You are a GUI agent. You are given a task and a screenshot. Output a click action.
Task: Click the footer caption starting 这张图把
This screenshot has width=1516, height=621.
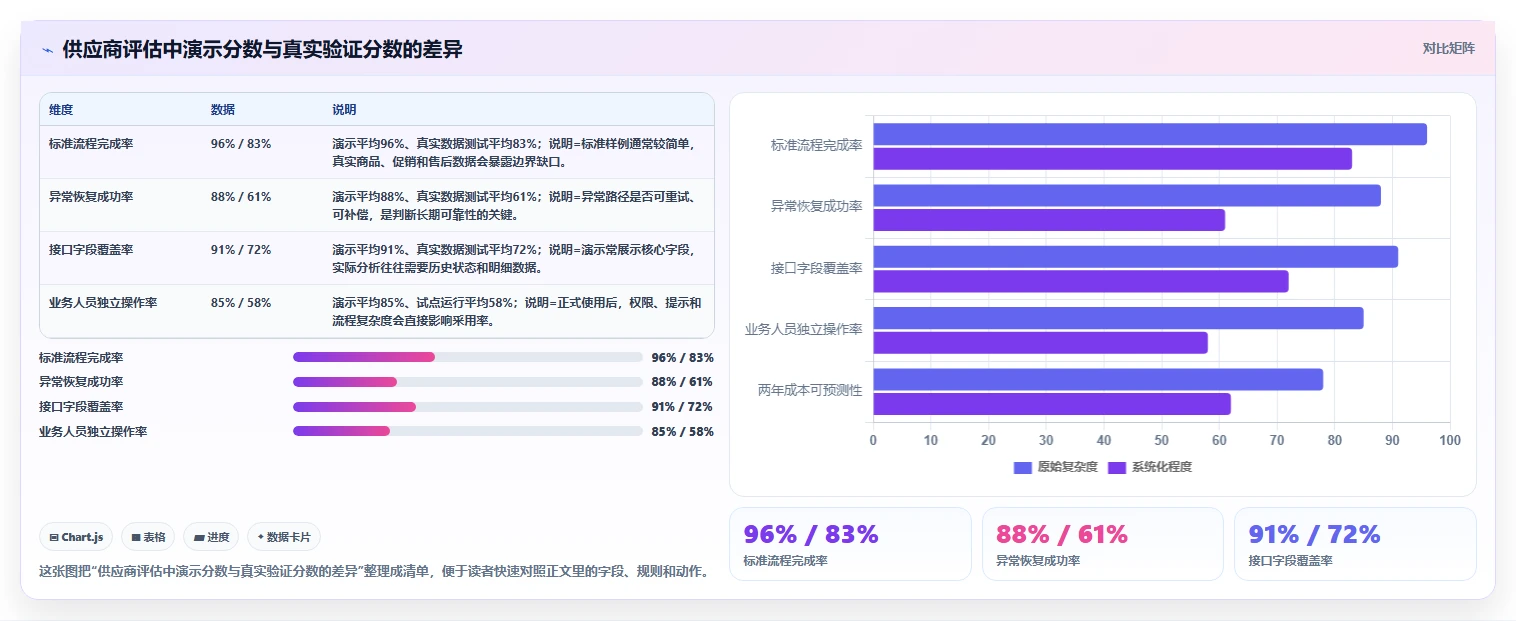click(x=375, y=572)
